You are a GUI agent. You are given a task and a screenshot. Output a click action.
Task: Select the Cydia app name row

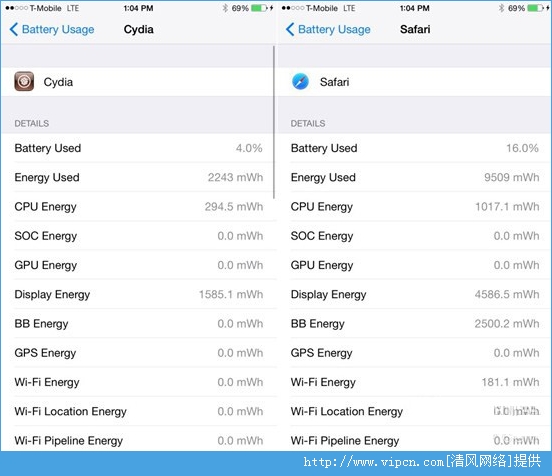coord(138,82)
